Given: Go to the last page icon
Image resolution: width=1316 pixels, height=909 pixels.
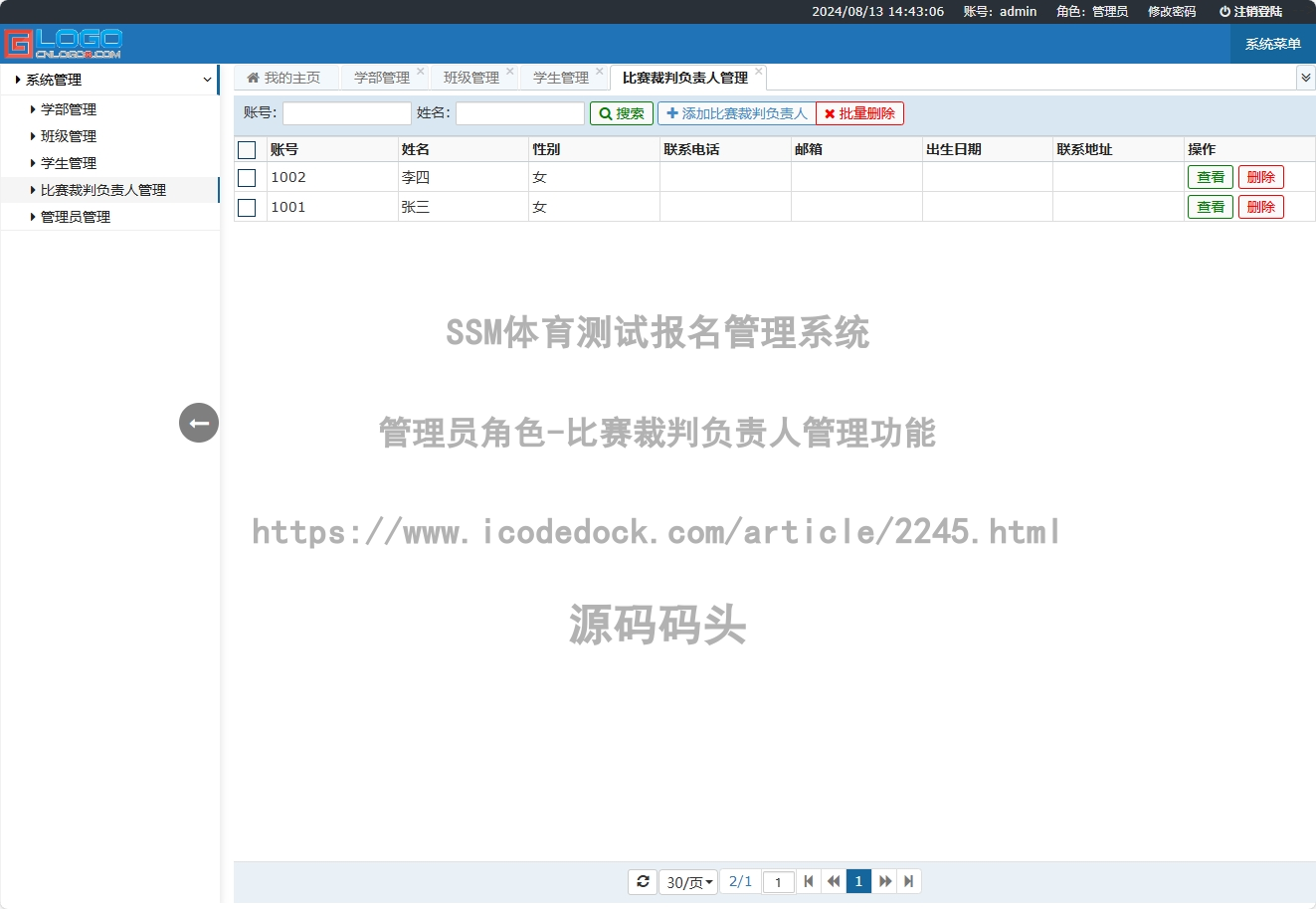Looking at the screenshot, I should pyautogui.click(x=908, y=881).
